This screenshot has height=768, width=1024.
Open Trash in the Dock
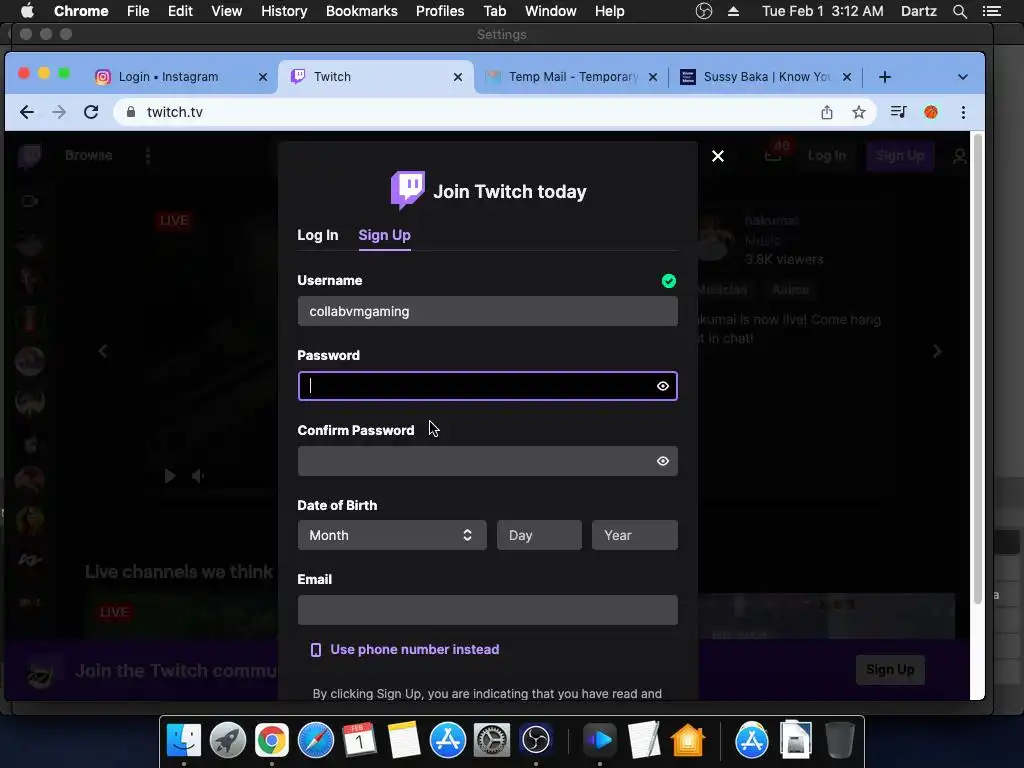839,740
